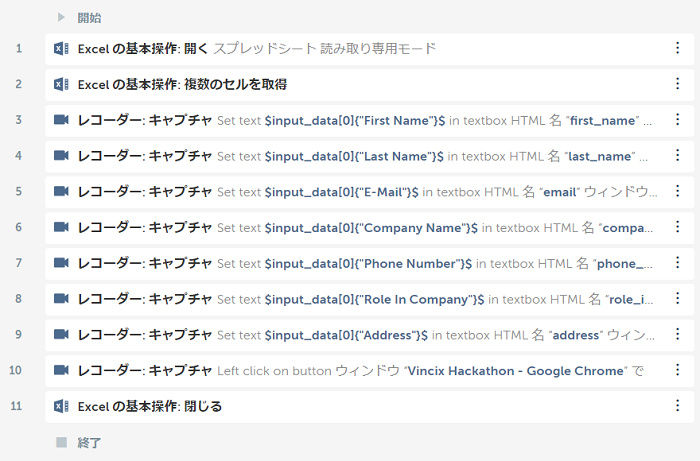Select the Excel の基本操作: 閉じる action text
This screenshot has width=700, height=461.
pyautogui.click(x=150, y=406)
